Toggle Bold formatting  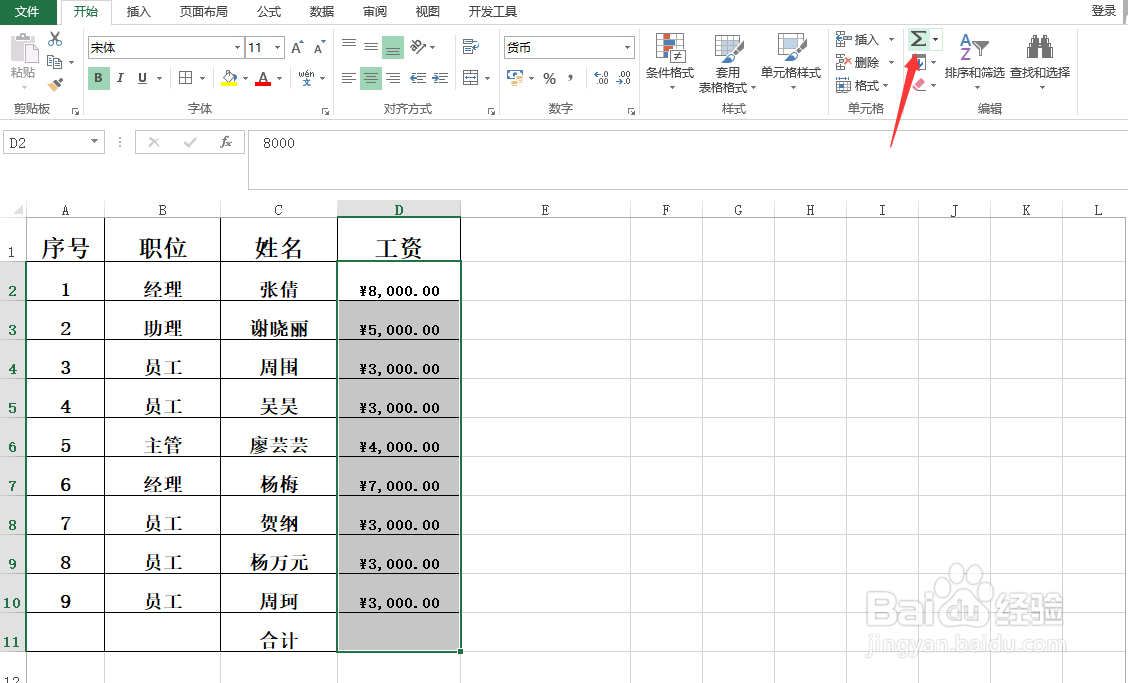click(99, 78)
